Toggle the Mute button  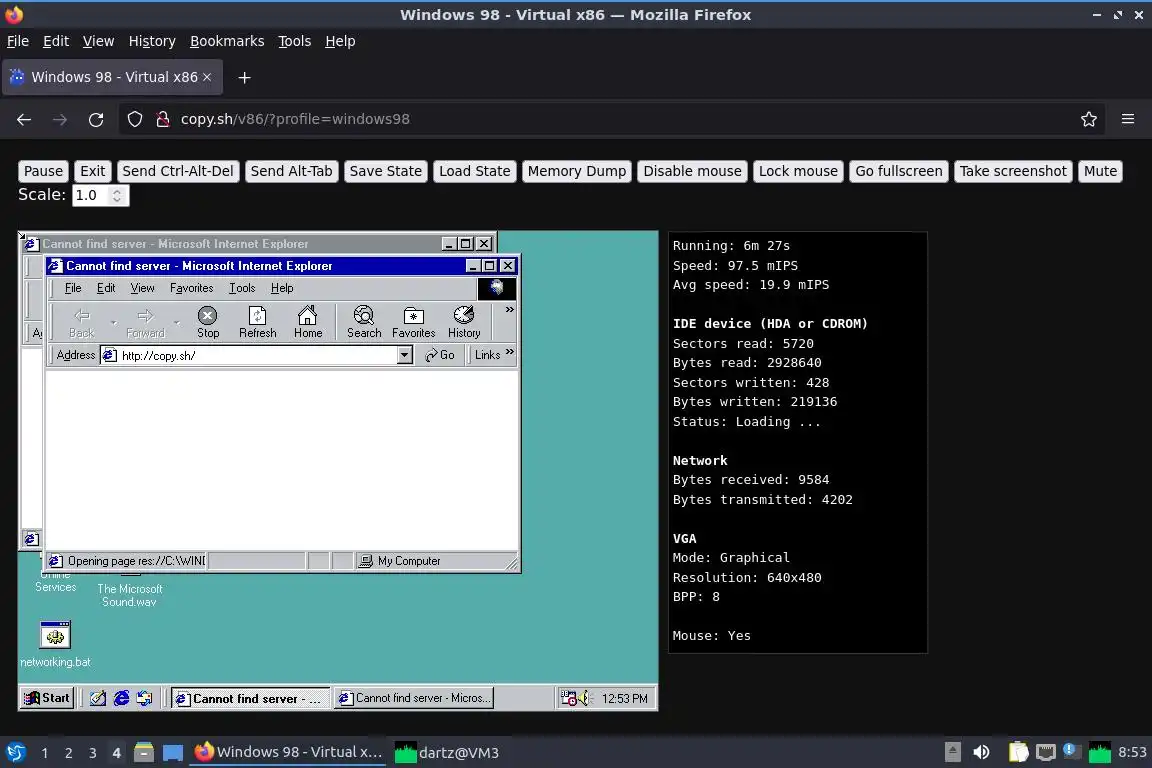pos(1101,171)
